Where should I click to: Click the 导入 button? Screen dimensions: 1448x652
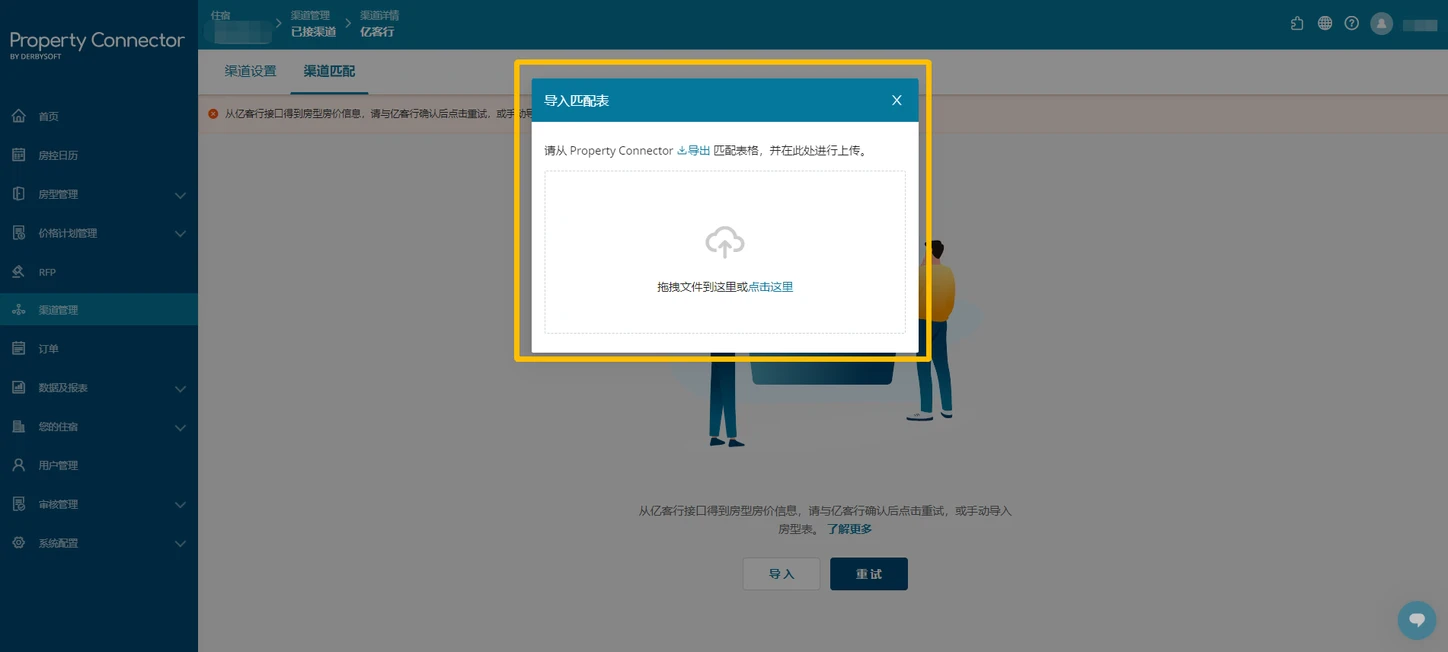[x=781, y=574]
